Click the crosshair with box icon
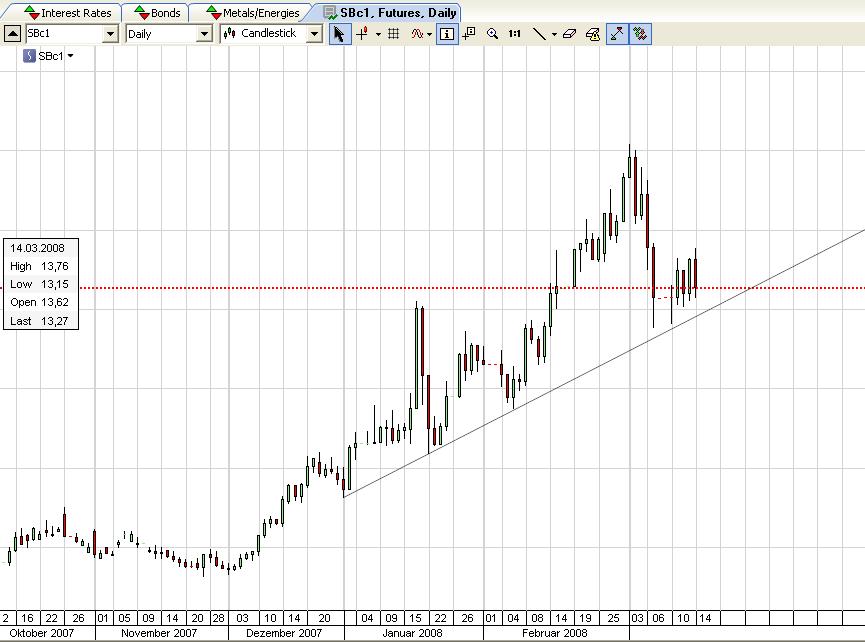 [469, 34]
